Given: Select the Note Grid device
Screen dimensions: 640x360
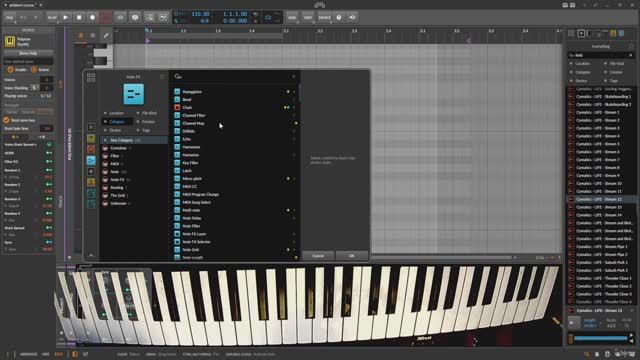Looking at the screenshot, I should [235, 249].
